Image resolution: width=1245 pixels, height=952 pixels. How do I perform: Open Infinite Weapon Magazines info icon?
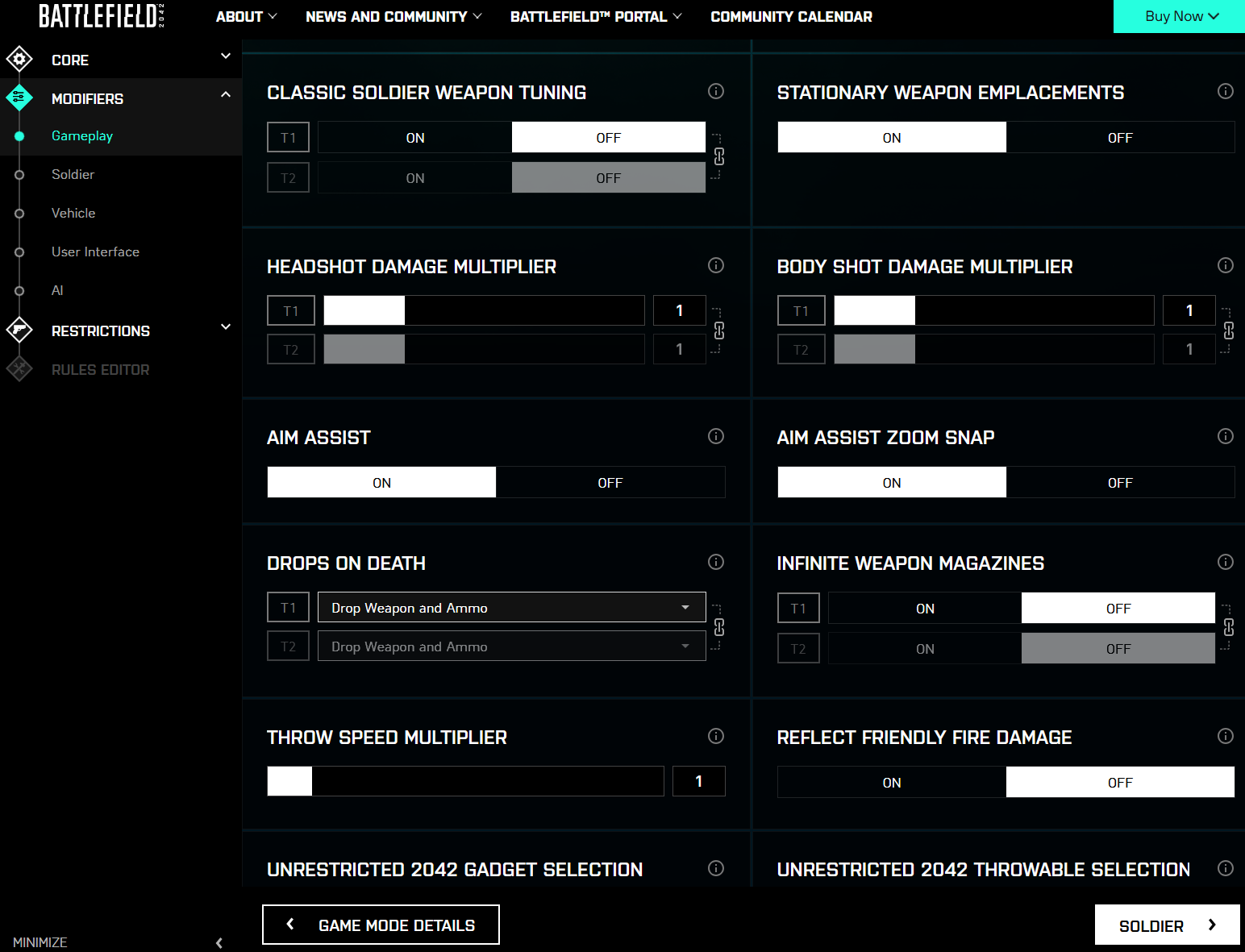1226,562
